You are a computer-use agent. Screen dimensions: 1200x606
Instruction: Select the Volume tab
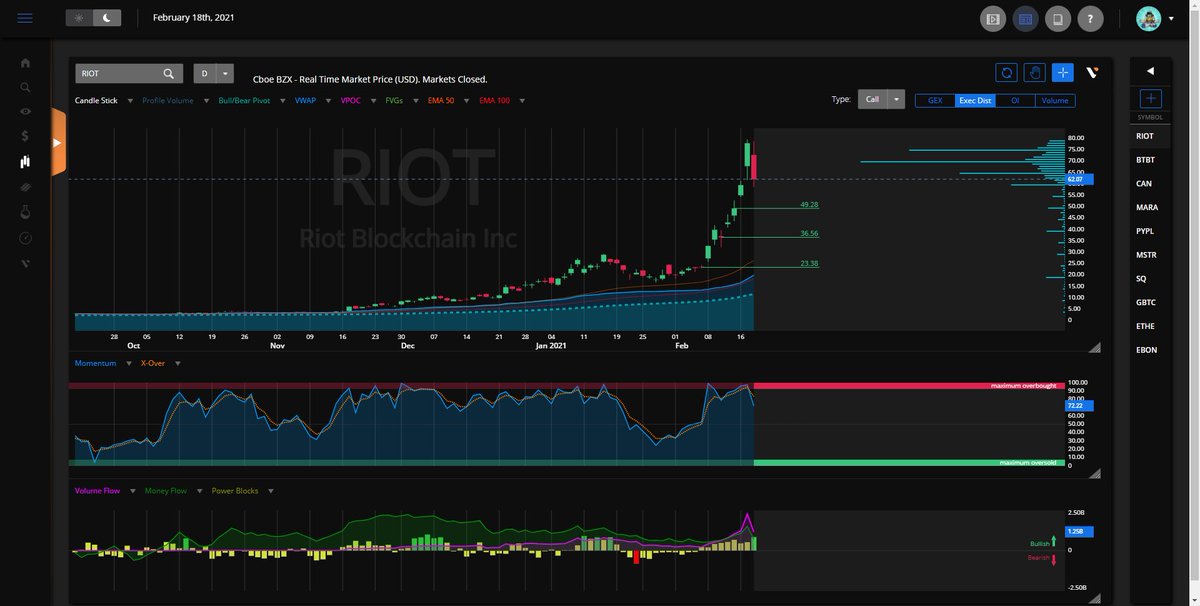click(1055, 100)
